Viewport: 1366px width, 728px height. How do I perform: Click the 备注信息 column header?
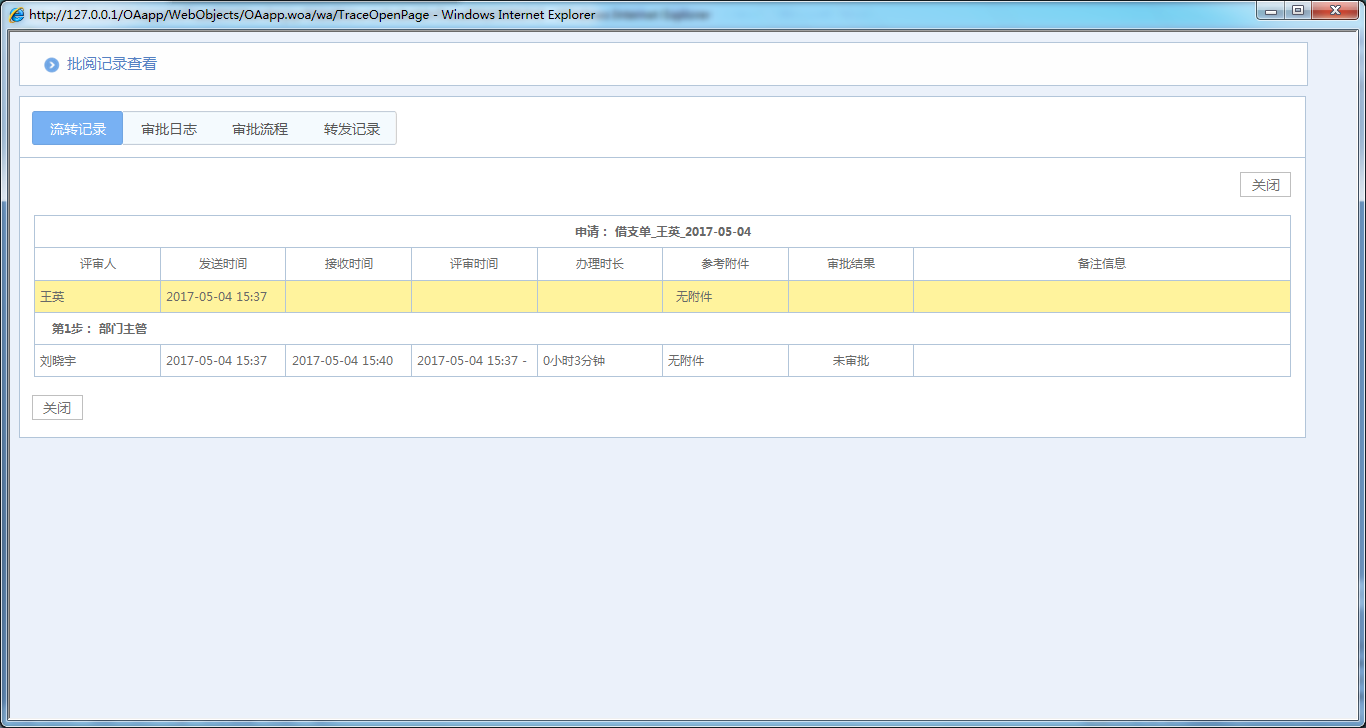[1102, 264]
